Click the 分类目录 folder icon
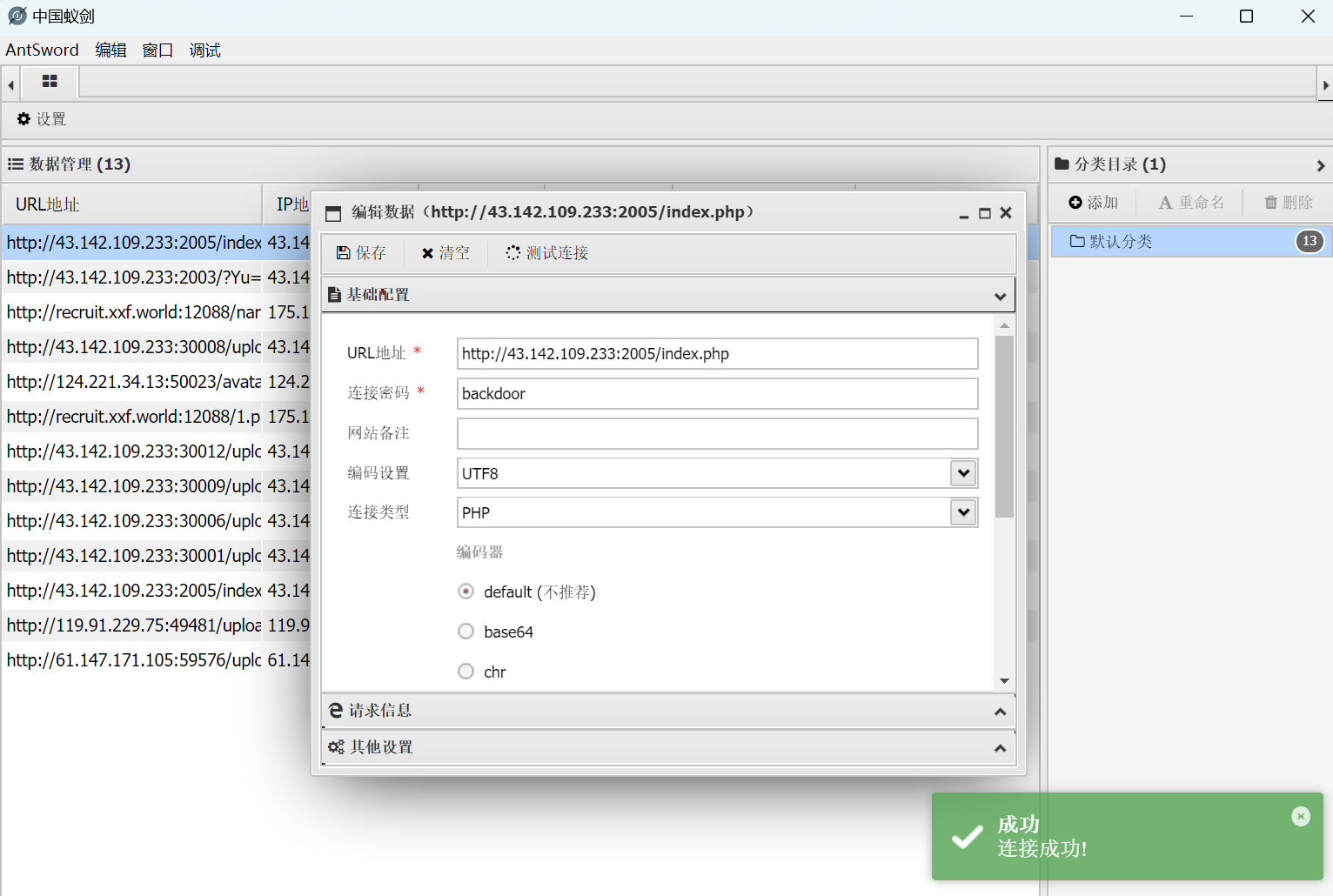The image size is (1333, 896). pyautogui.click(x=1062, y=164)
